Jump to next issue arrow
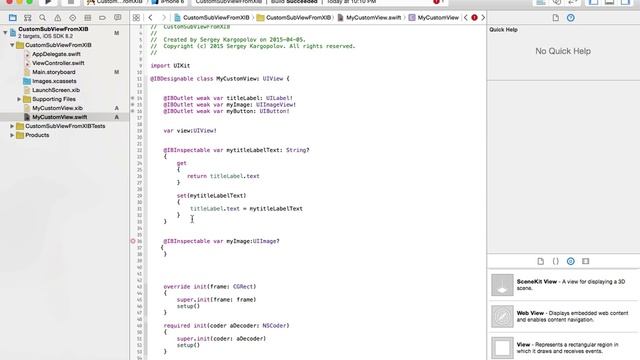This screenshot has width=640, height=360. pyautogui.click(x=483, y=18)
